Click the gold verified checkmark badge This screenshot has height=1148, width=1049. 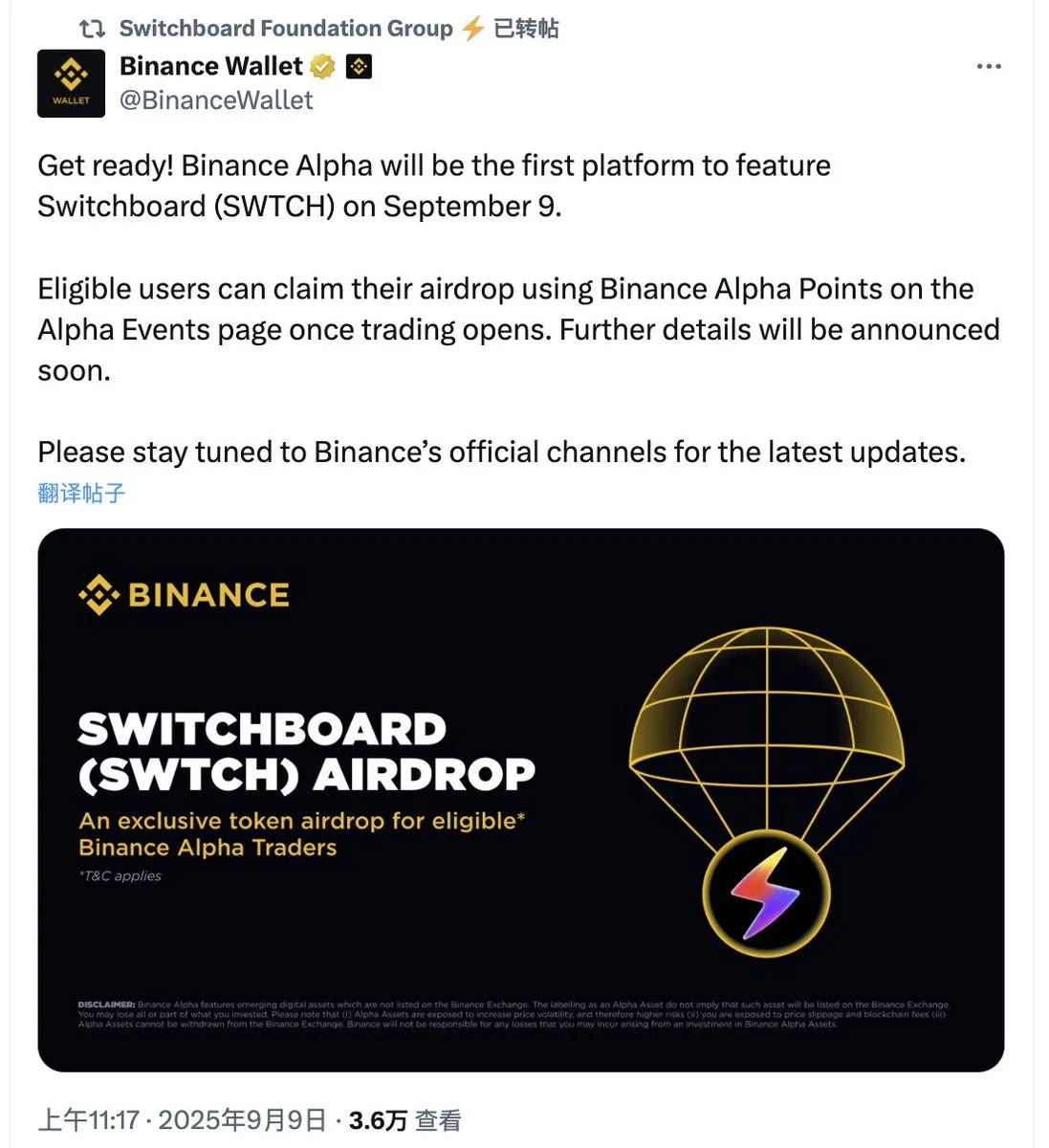click(x=323, y=66)
